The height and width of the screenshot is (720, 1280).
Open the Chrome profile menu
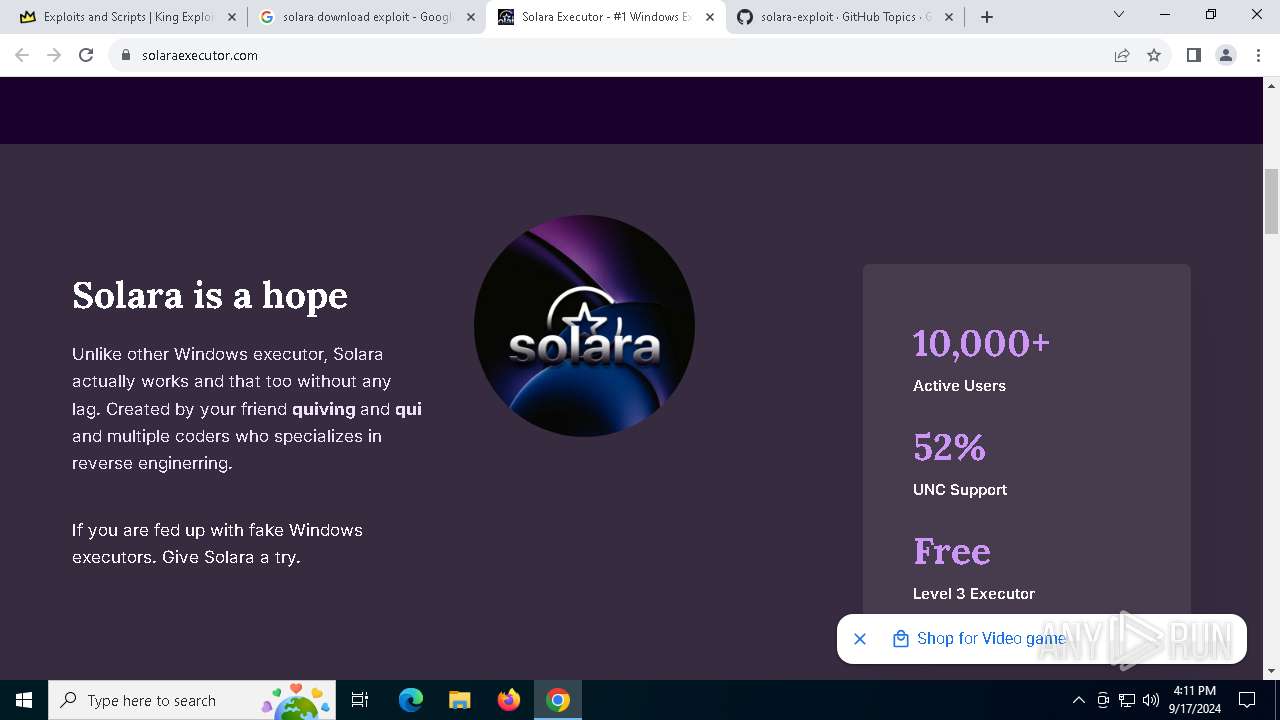(1225, 55)
